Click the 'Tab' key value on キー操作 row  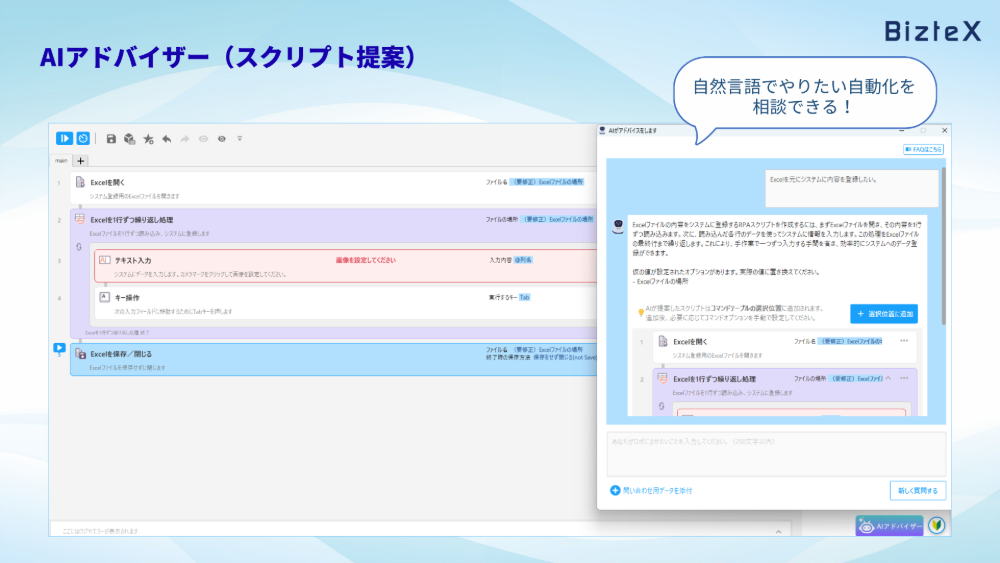click(x=524, y=297)
